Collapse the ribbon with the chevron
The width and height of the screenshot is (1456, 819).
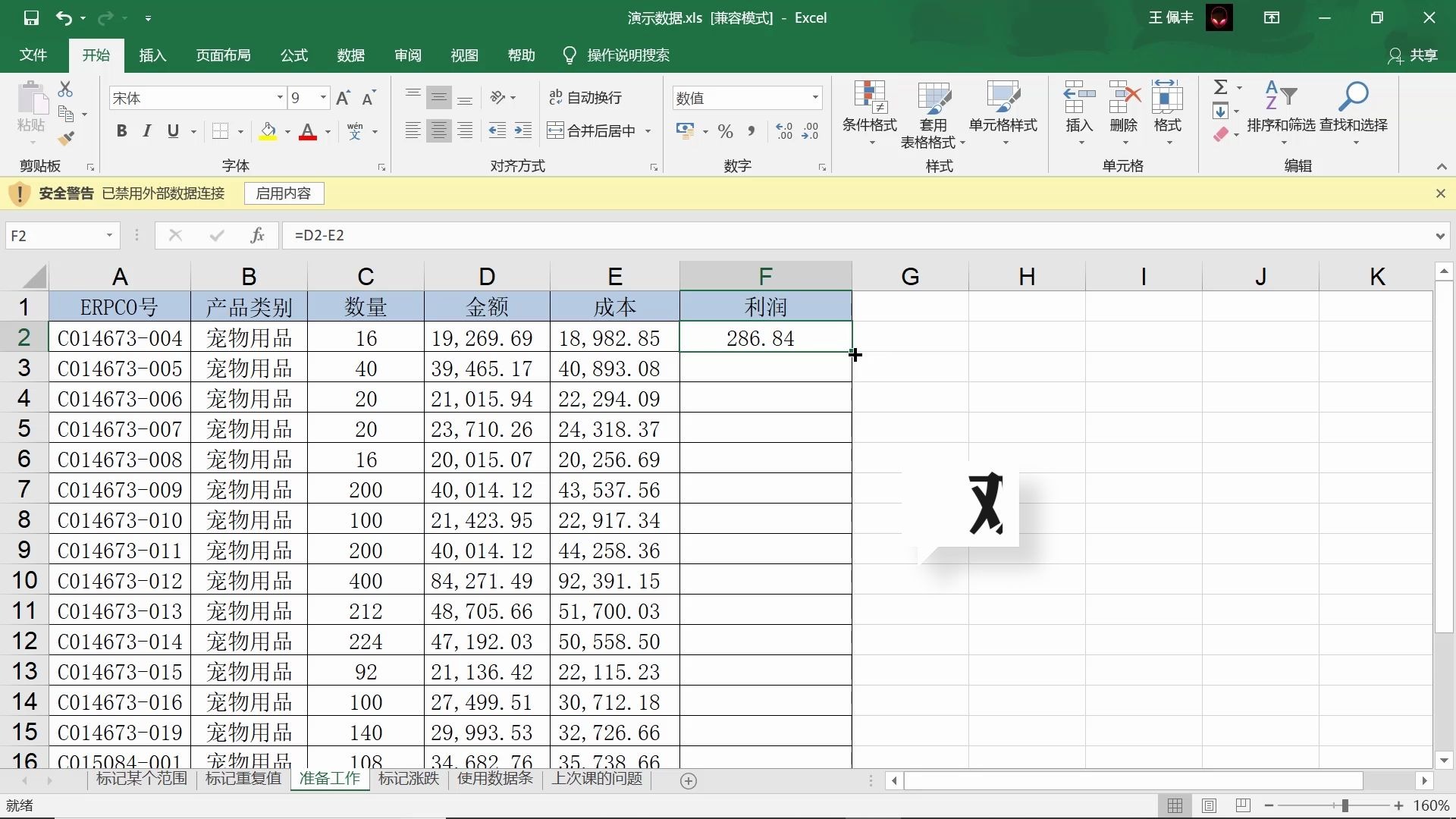tap(1442, 167)
